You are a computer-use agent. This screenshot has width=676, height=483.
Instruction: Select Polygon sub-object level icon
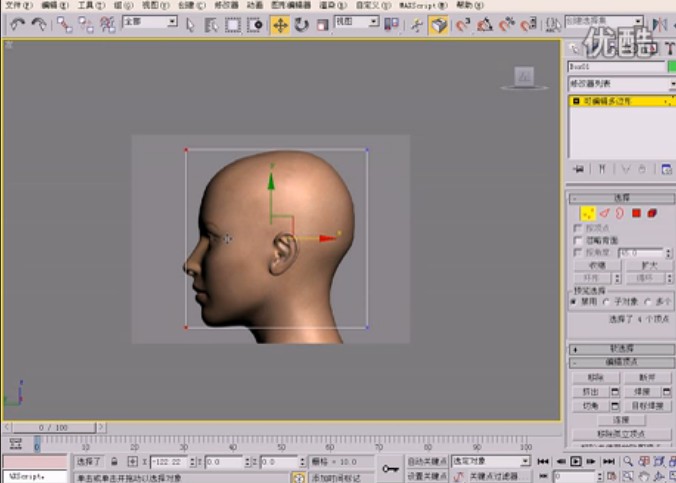636,213
